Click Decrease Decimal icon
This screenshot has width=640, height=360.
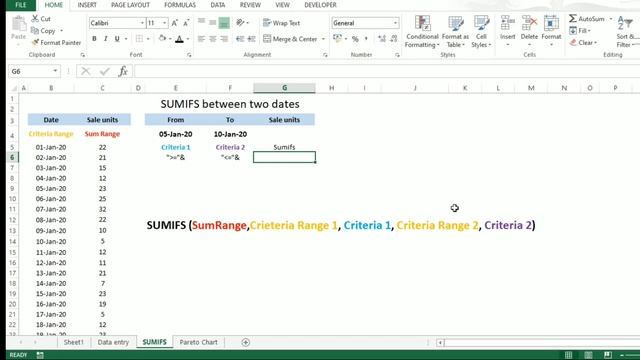tap(393, 39)
